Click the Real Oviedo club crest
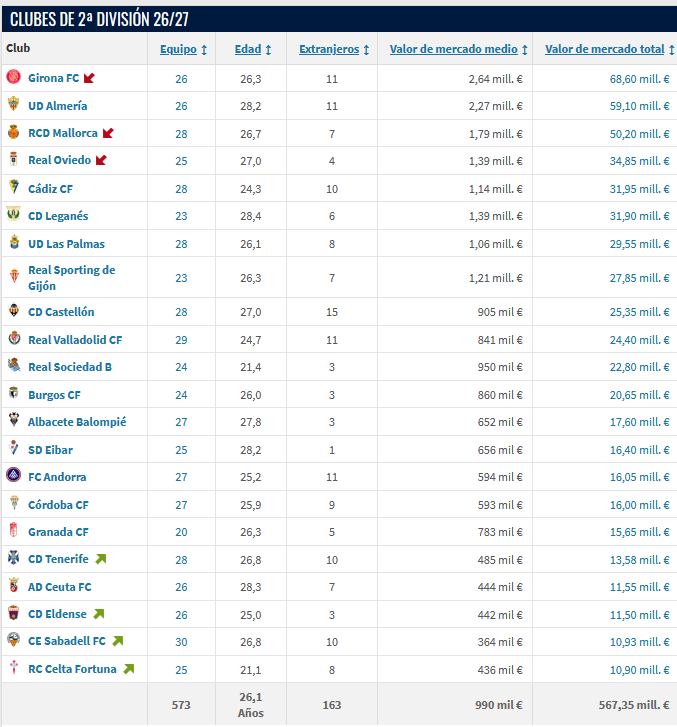The width and height of the screenshot is (677, 727). click(x=13, y=159)
